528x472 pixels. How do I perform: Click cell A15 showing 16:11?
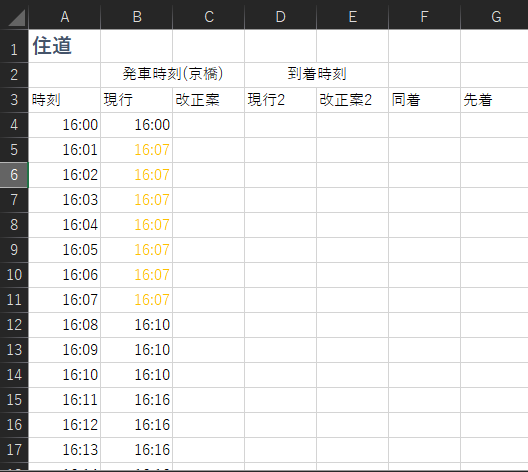(x=65, y=400)
